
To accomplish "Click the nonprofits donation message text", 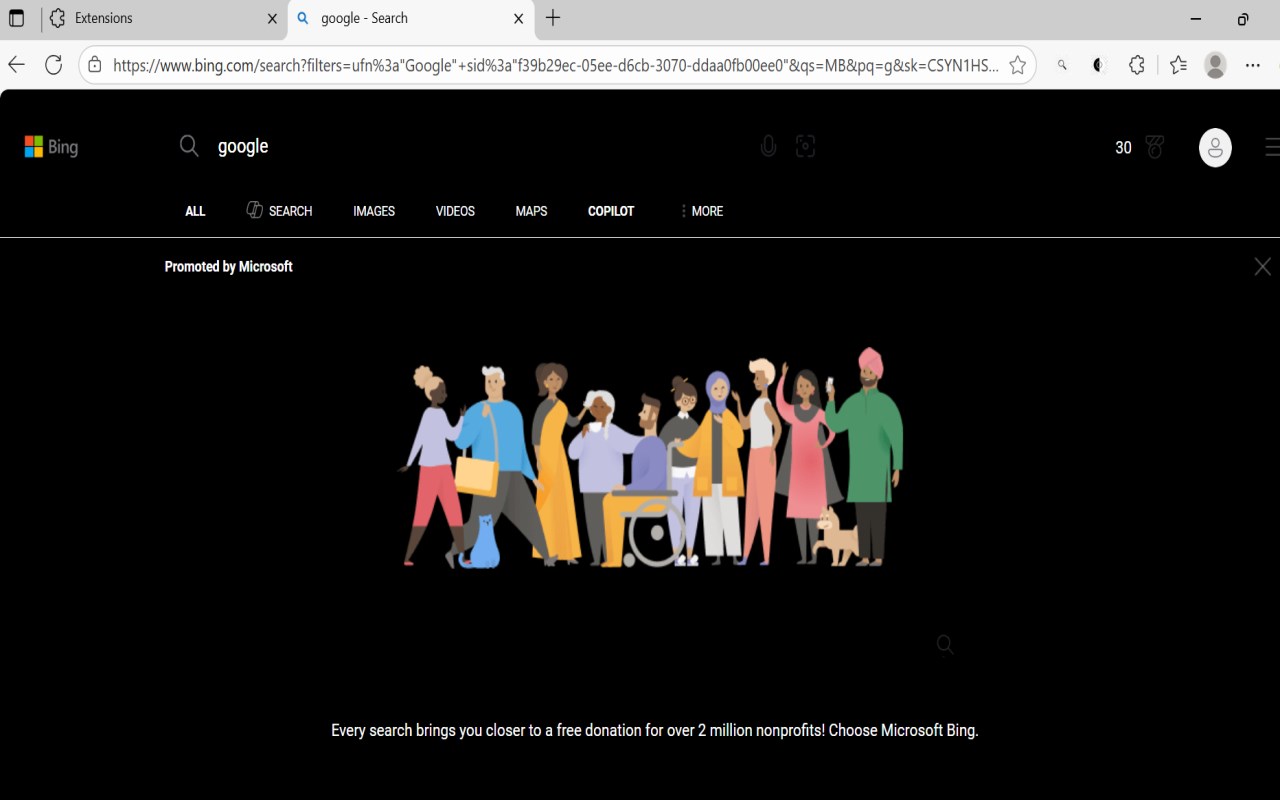I will click(x=654, y=730).
